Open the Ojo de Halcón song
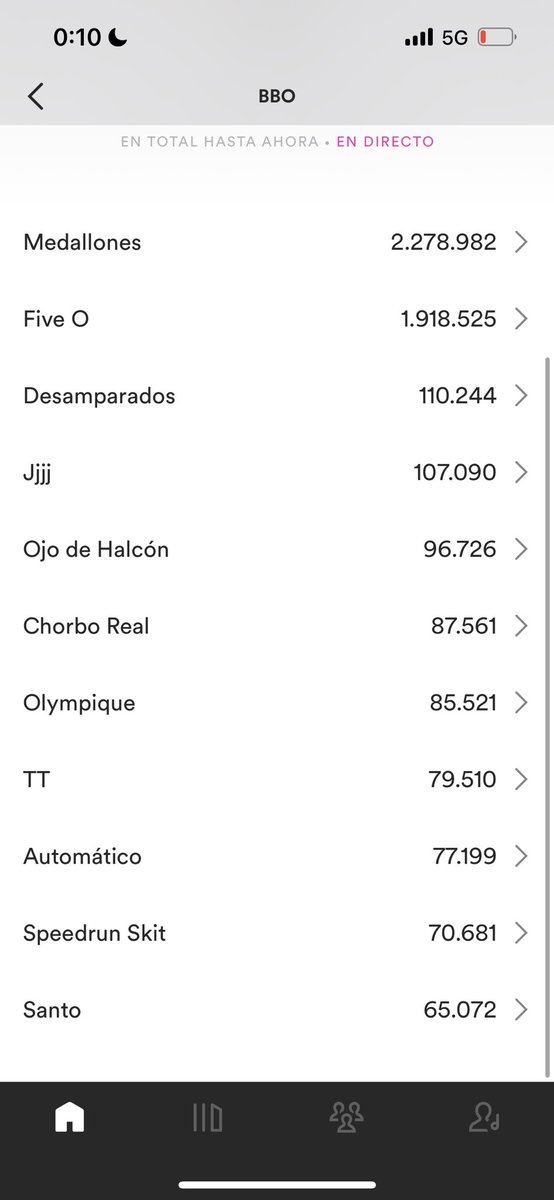 click(x=276, y=549)
